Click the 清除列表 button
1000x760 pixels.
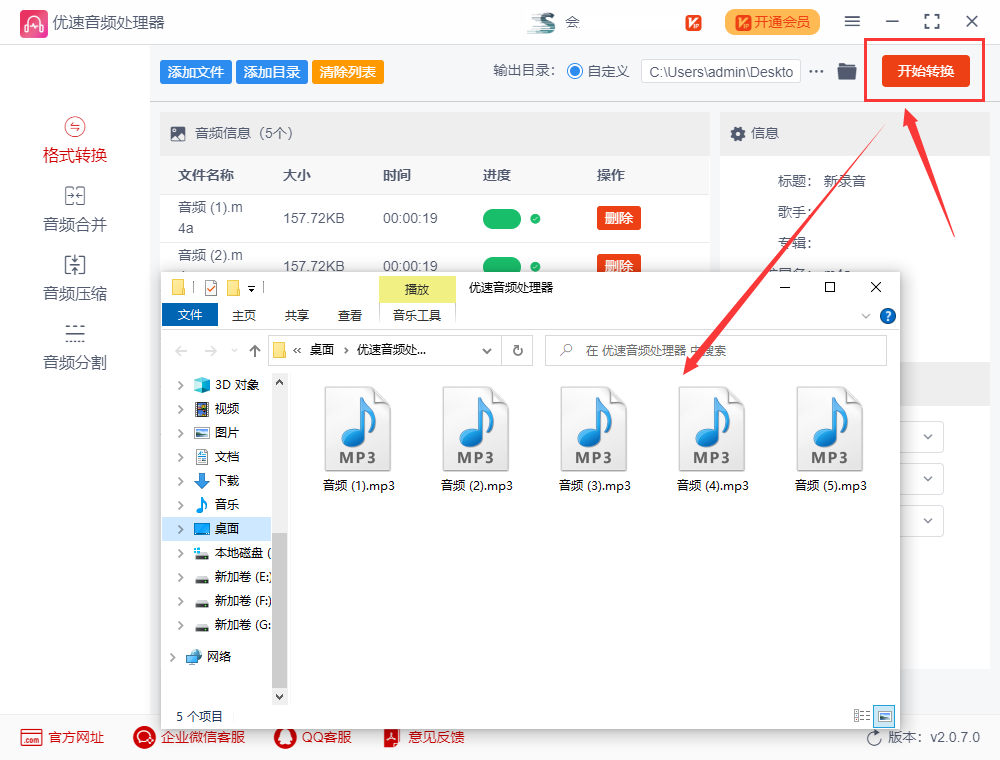(x=348, y=72)
